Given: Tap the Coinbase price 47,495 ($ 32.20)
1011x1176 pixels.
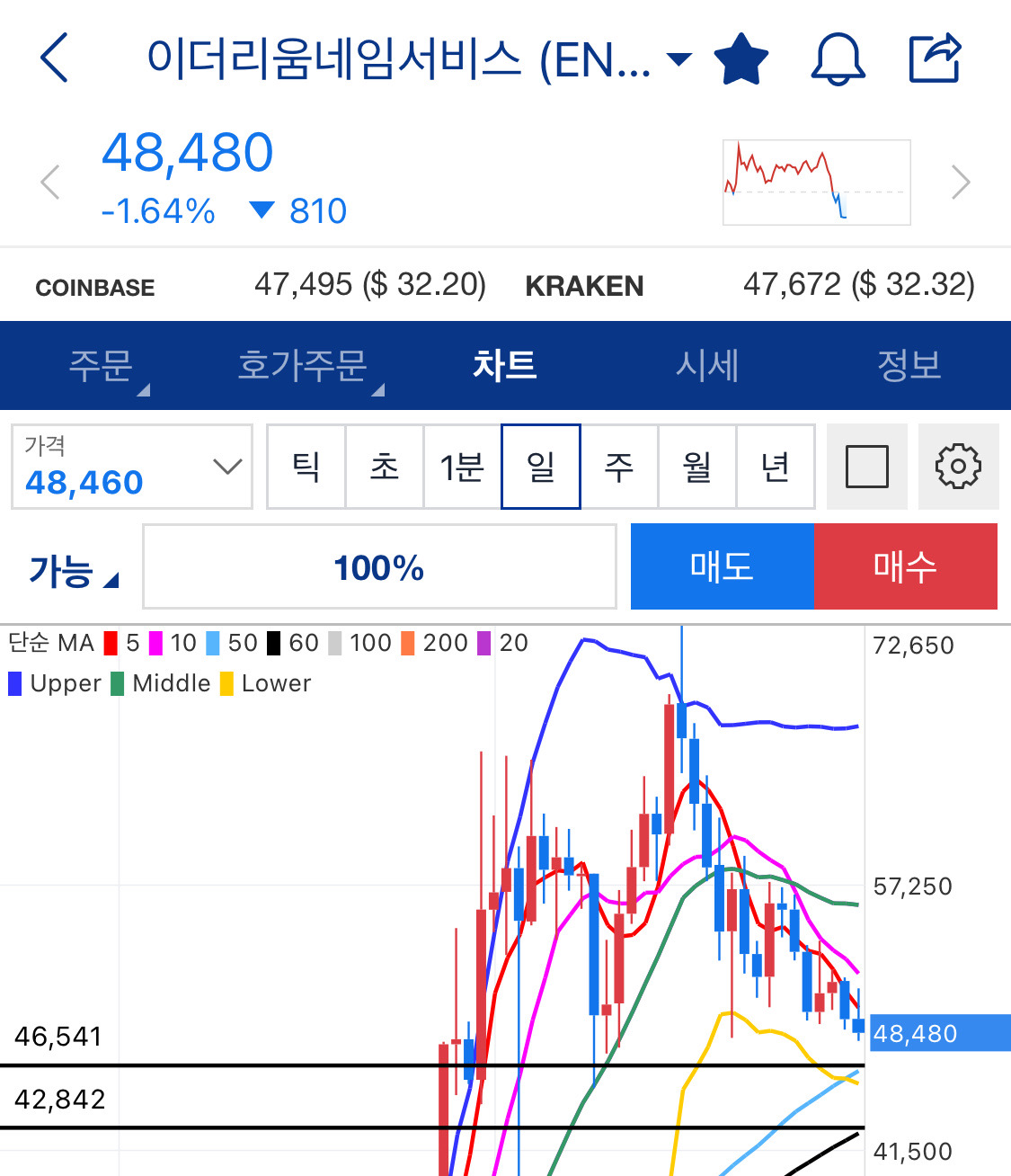Looking at the screenshot, I should (x=370, y=285).
